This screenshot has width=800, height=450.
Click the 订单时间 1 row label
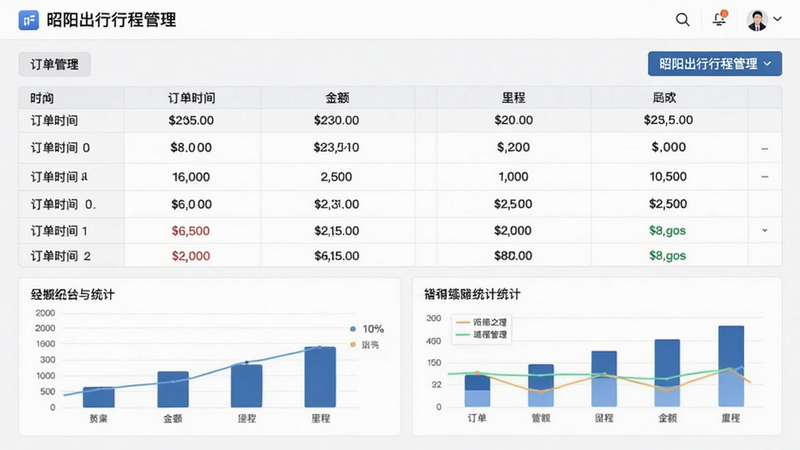59,231
